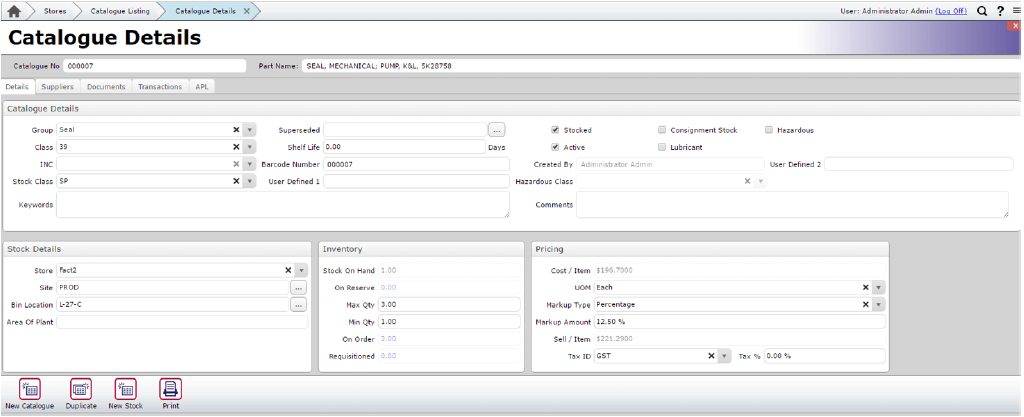
Task: Uncheck the Stocked checkbox
Action: coord(555,130)
